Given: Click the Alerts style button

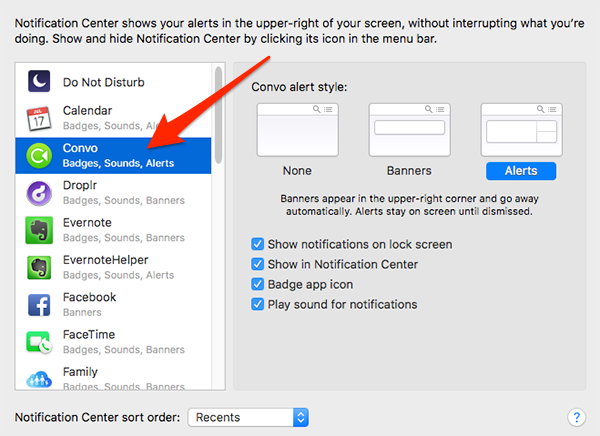Looking at the screenshot, I should pos(520,171).
